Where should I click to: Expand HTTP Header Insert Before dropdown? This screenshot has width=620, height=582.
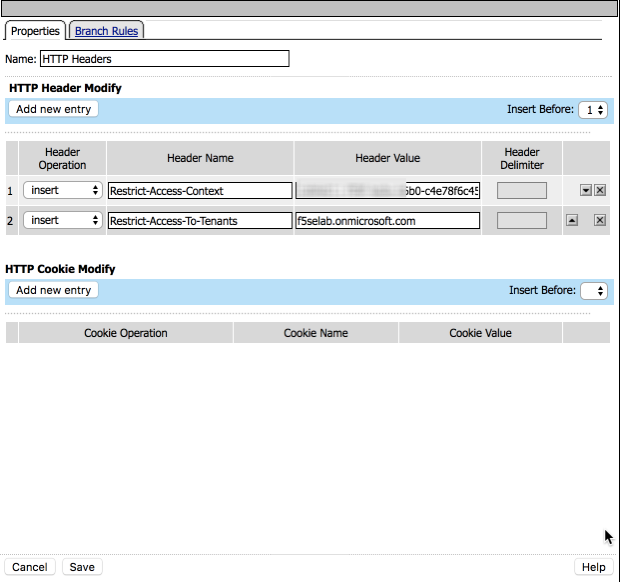[x=594, y=110]
